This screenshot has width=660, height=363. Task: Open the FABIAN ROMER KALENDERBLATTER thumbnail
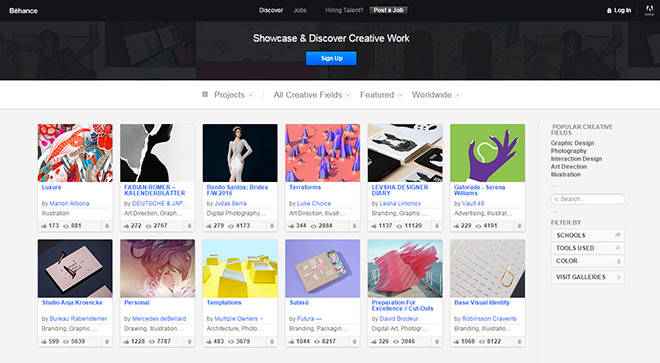pyautogui.click(x=157, y=153)
